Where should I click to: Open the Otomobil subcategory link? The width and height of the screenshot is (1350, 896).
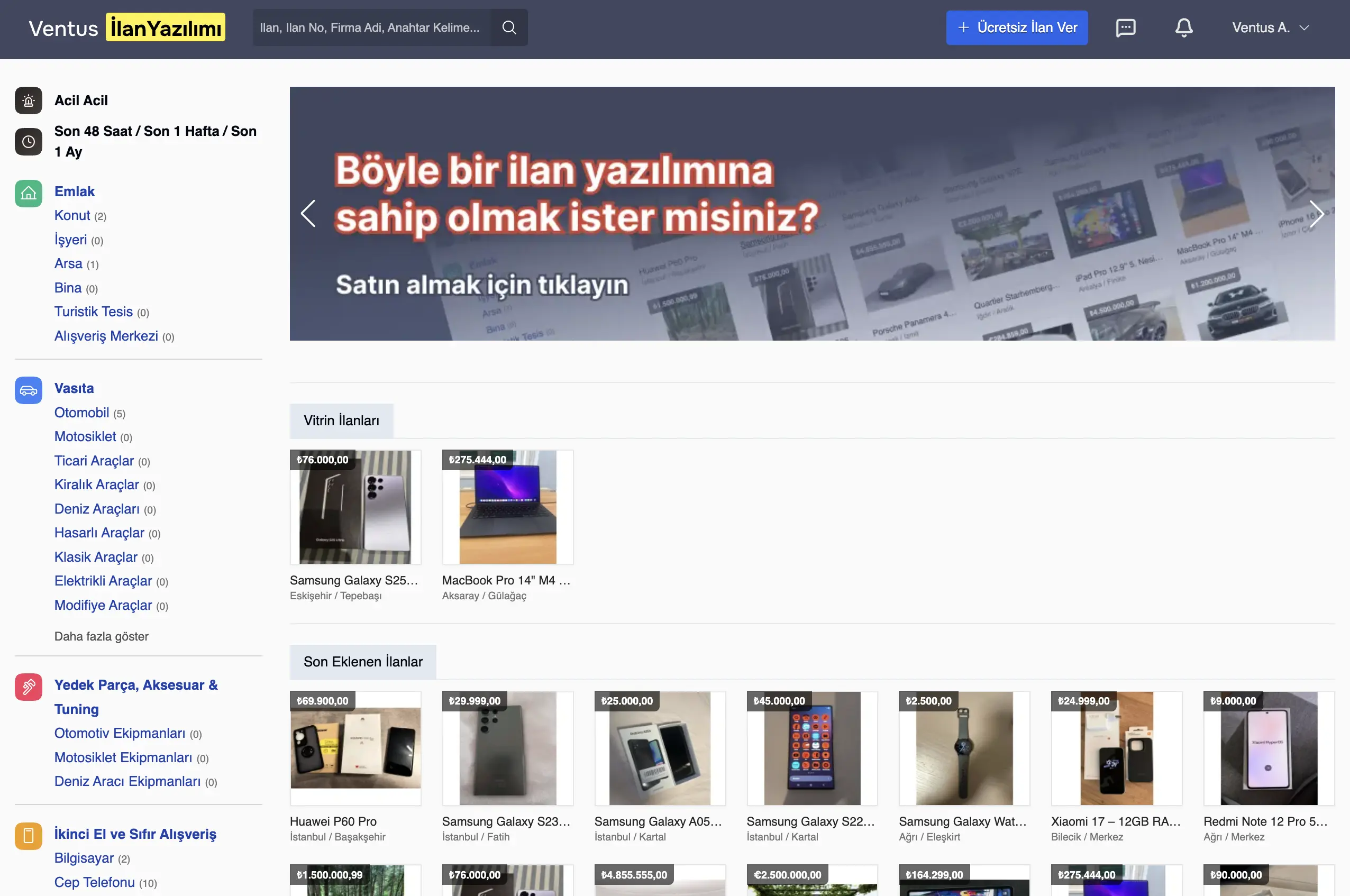pyautogui.click(x=82, y=413)
